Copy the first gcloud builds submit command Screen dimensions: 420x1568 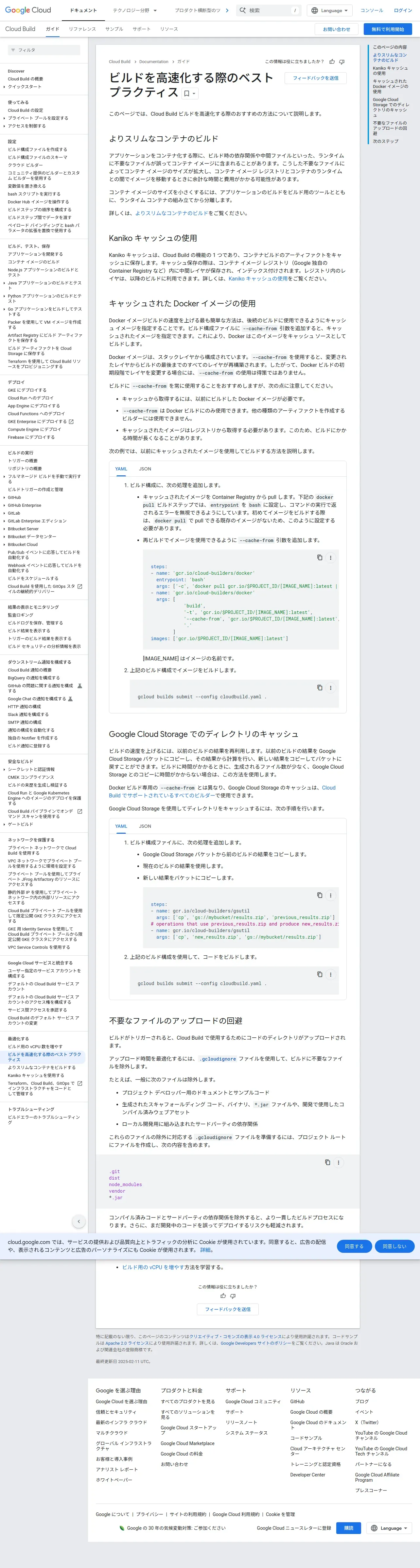(320, 688)
